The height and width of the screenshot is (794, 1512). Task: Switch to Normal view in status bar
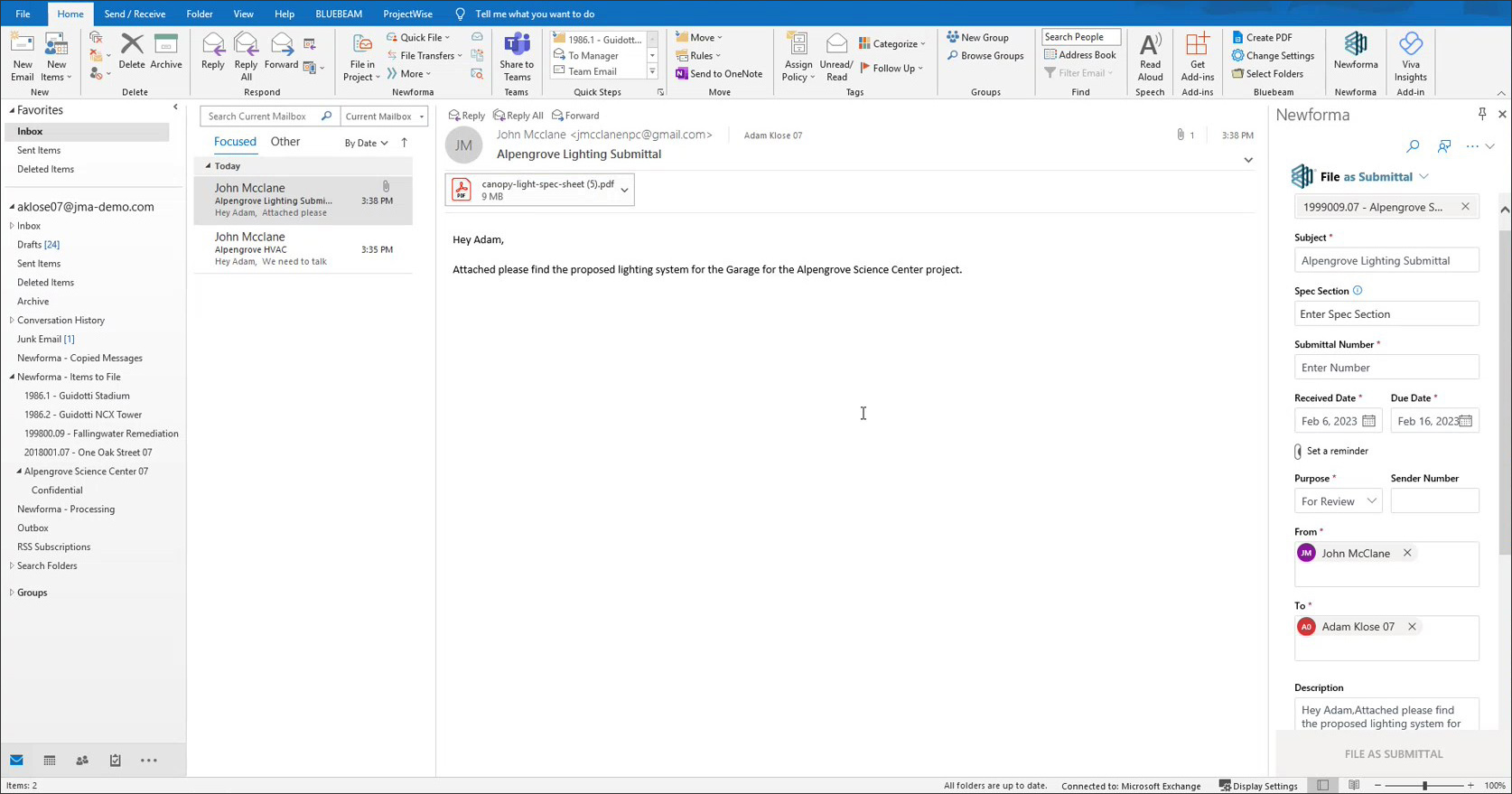[x=1323, y=786]
